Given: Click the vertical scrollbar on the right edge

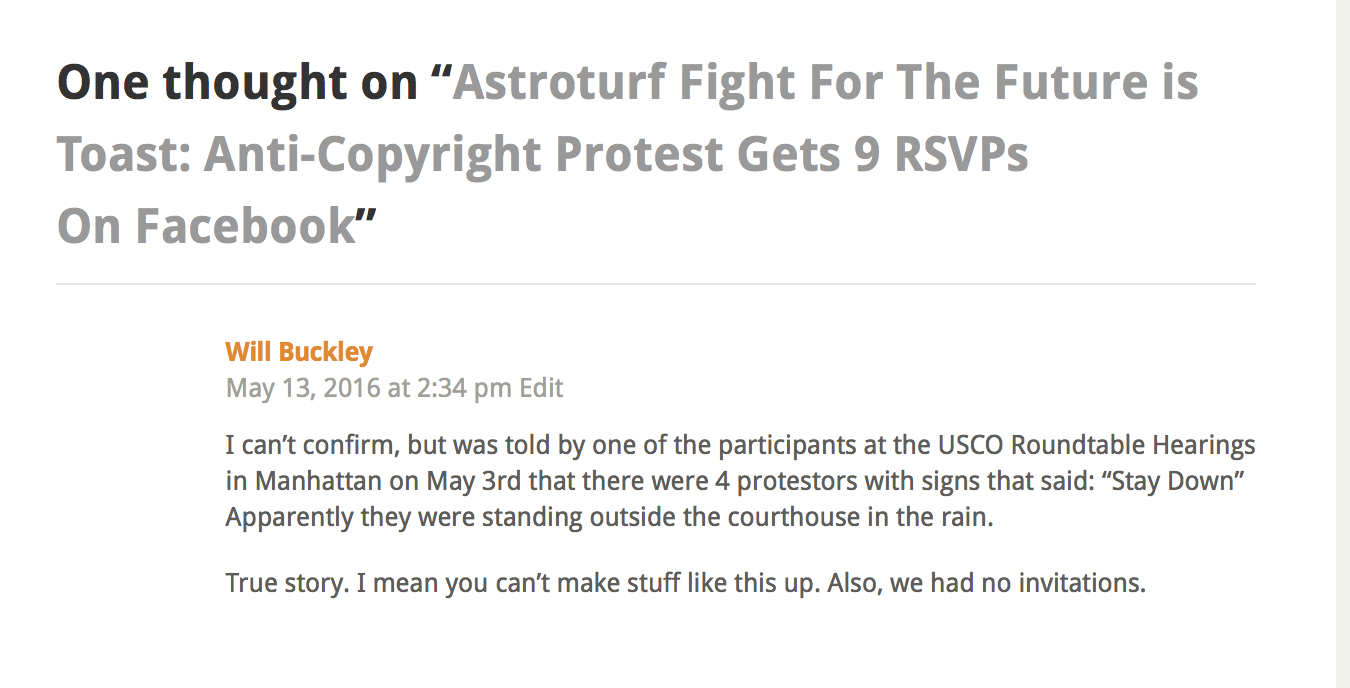Looking at the screenshot, I should coord(1343,344).
